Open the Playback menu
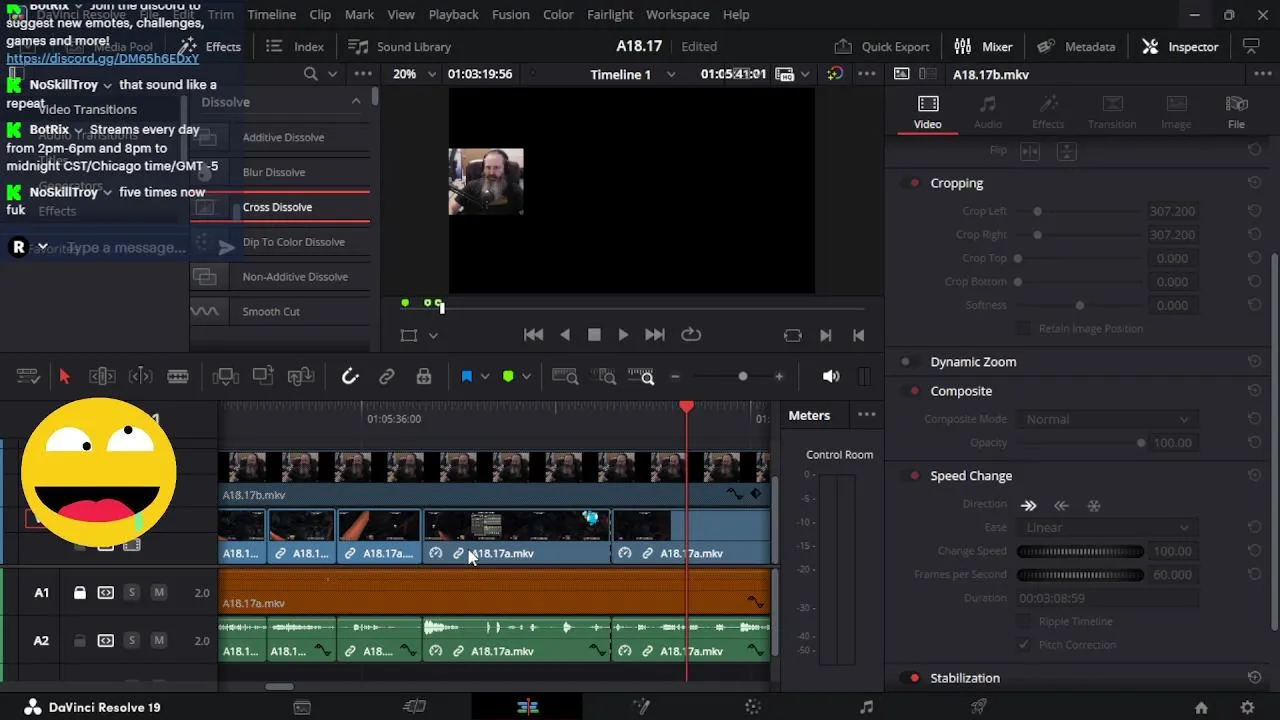Viewport: 1280px width, 720px height. point(454,15)
